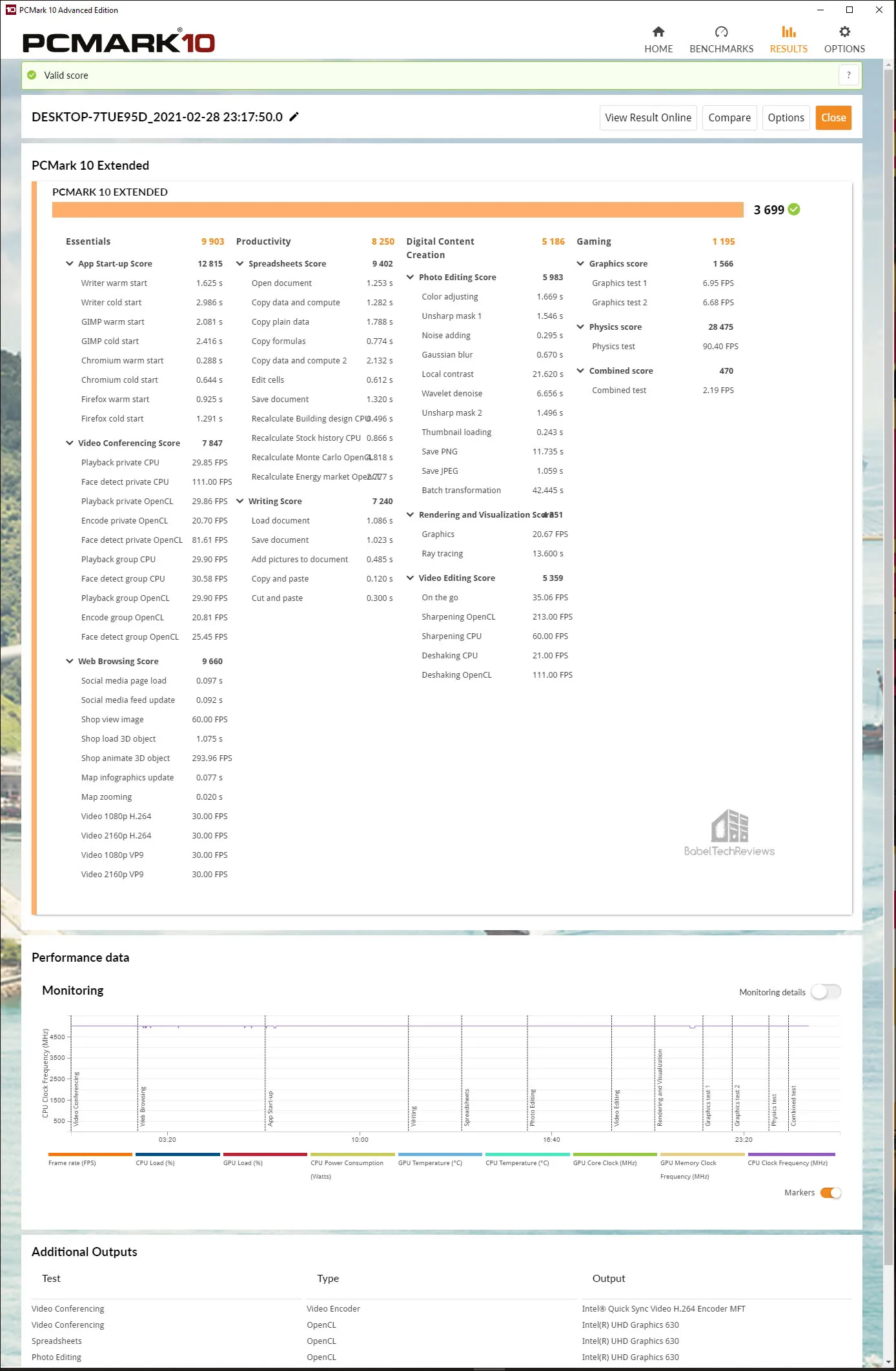Collapse the Graphics score section
Screen dimensions: 896x1371
[581, 263]
